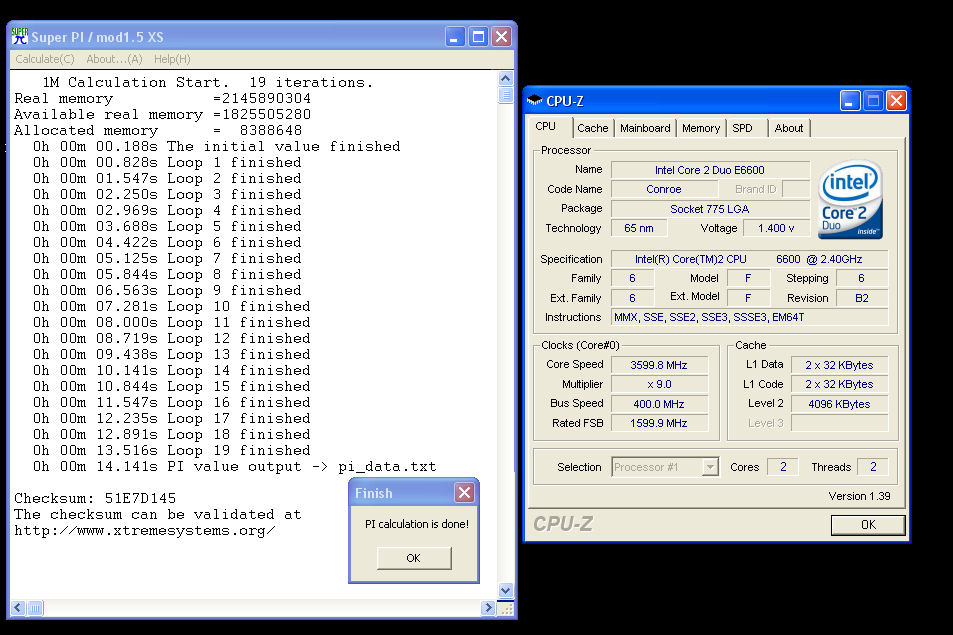Switch to the About tab

pos(789,128)
